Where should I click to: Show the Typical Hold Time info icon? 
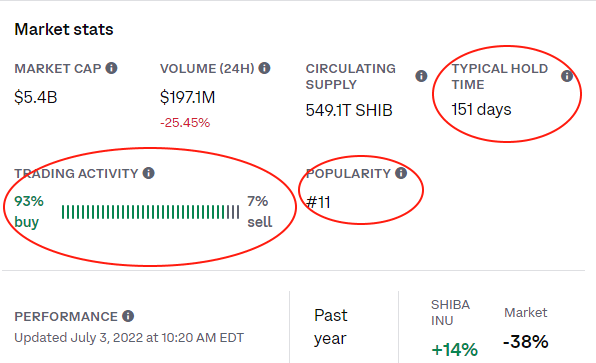coord(567,76)
